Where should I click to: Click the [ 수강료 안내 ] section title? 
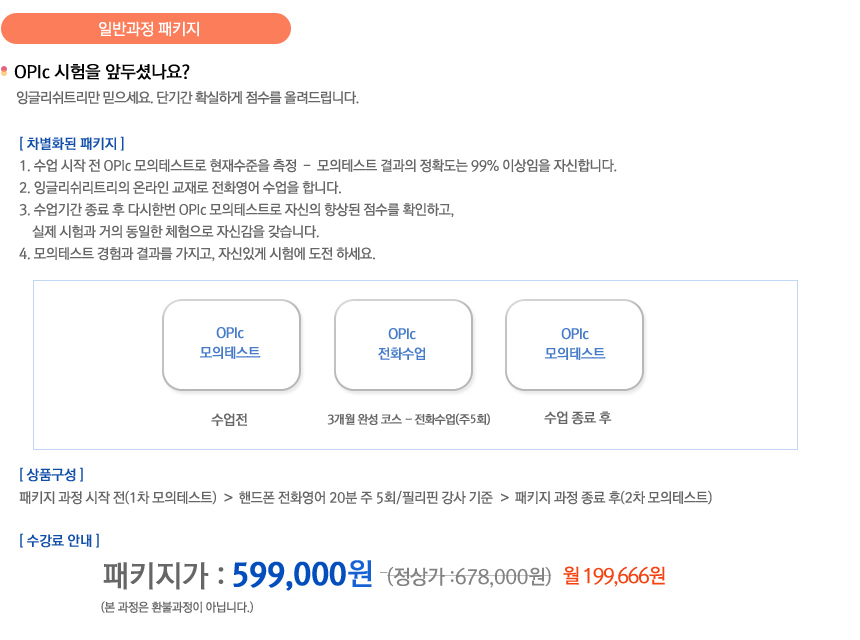(59, 541)
